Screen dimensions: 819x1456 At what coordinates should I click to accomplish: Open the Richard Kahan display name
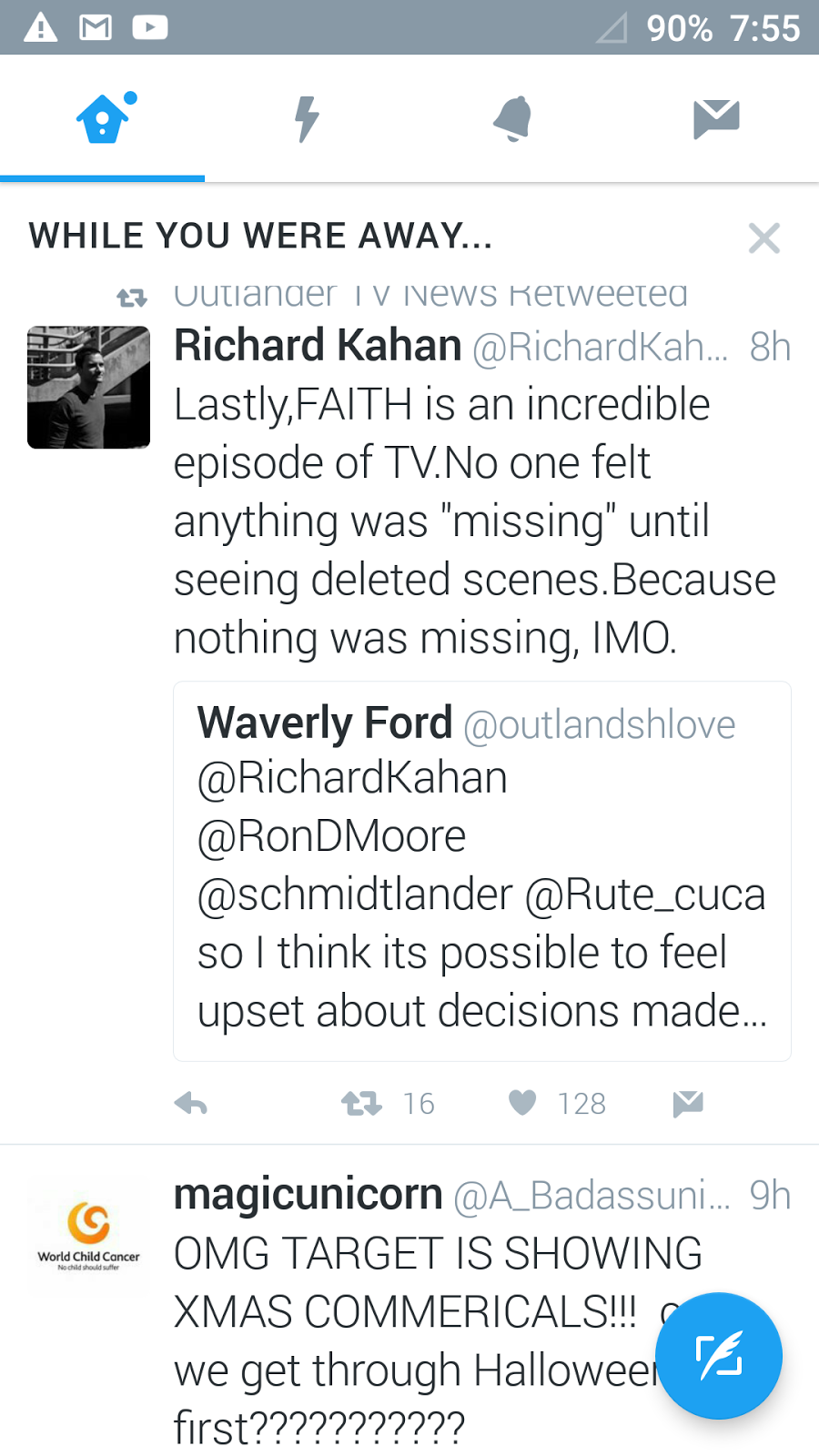(x=318, y=346)
